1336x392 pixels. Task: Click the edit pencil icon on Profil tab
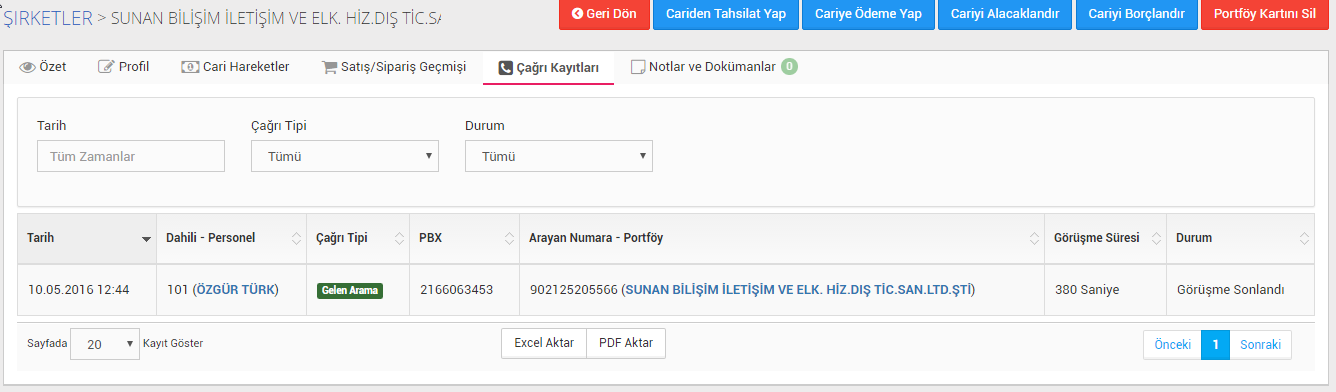tap(106, 67)
